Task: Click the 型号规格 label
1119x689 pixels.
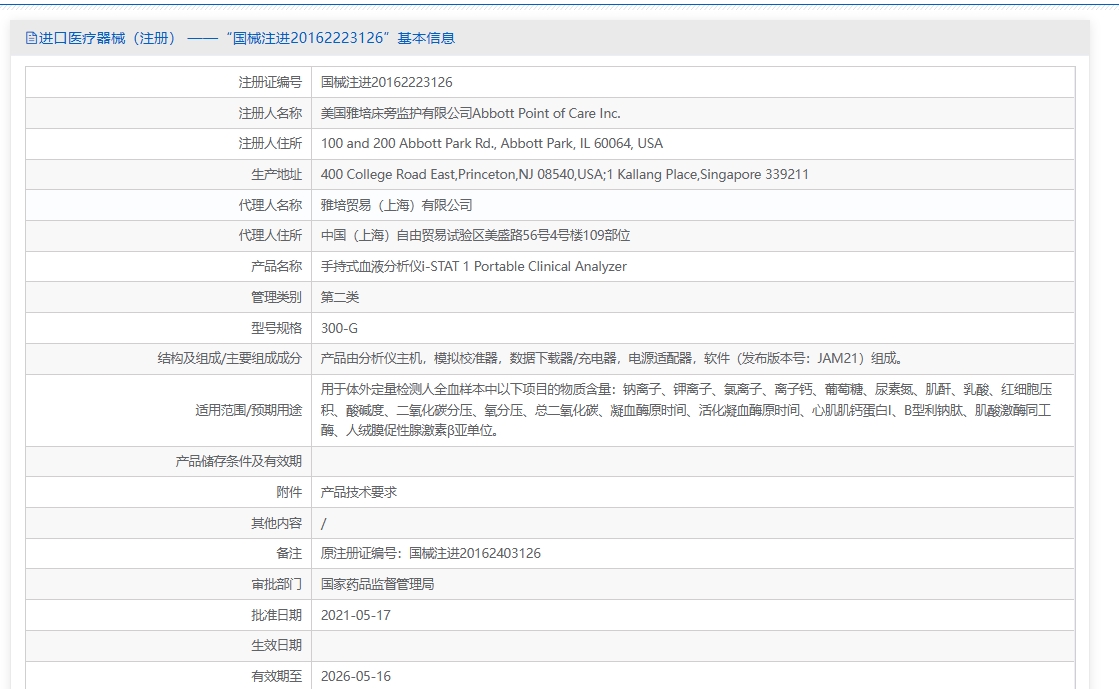Action: coord(276,328)
